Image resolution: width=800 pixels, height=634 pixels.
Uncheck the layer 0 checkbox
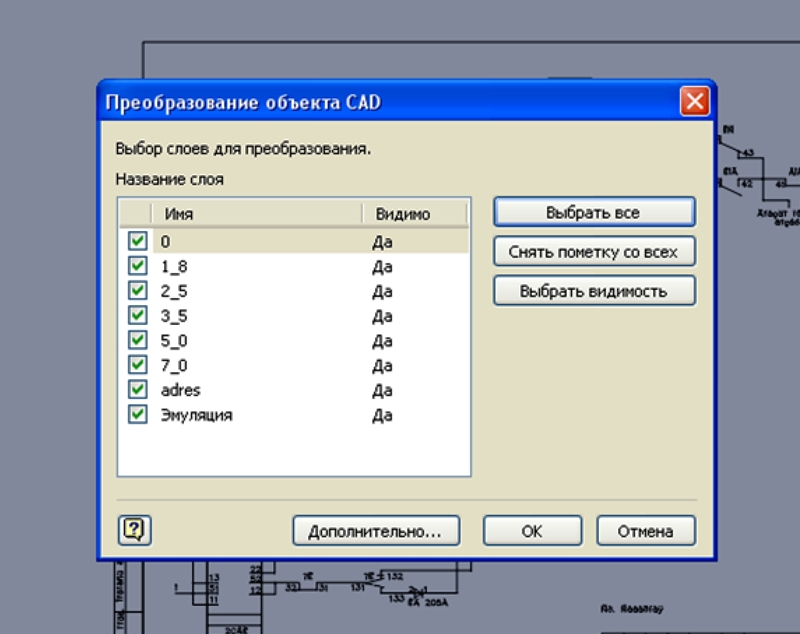tap(138, 241)
